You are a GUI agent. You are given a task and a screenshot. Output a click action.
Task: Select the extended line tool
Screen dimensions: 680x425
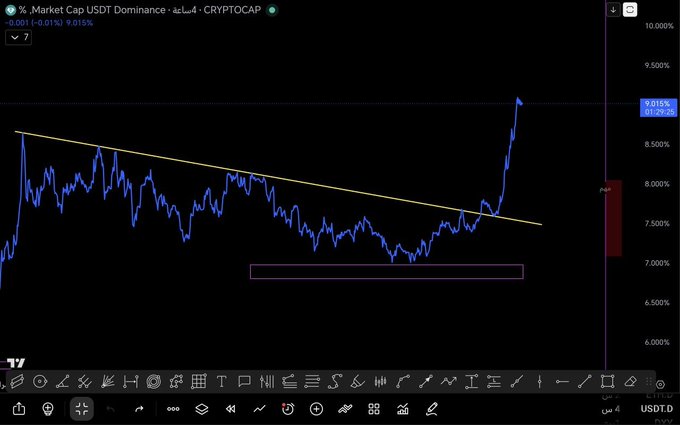tap(517, 382)
